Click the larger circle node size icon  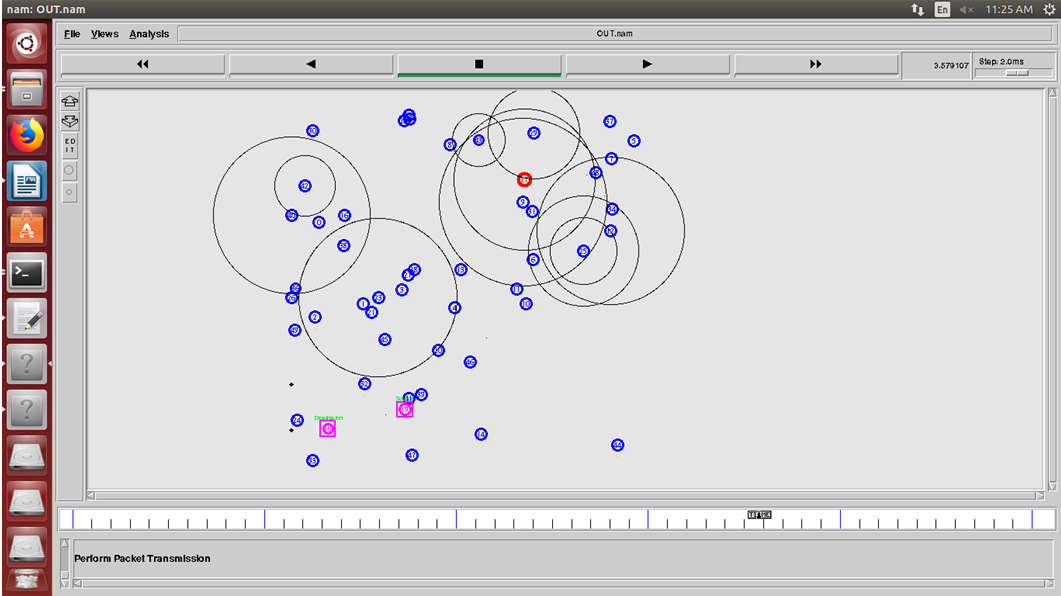coord(70,171)
